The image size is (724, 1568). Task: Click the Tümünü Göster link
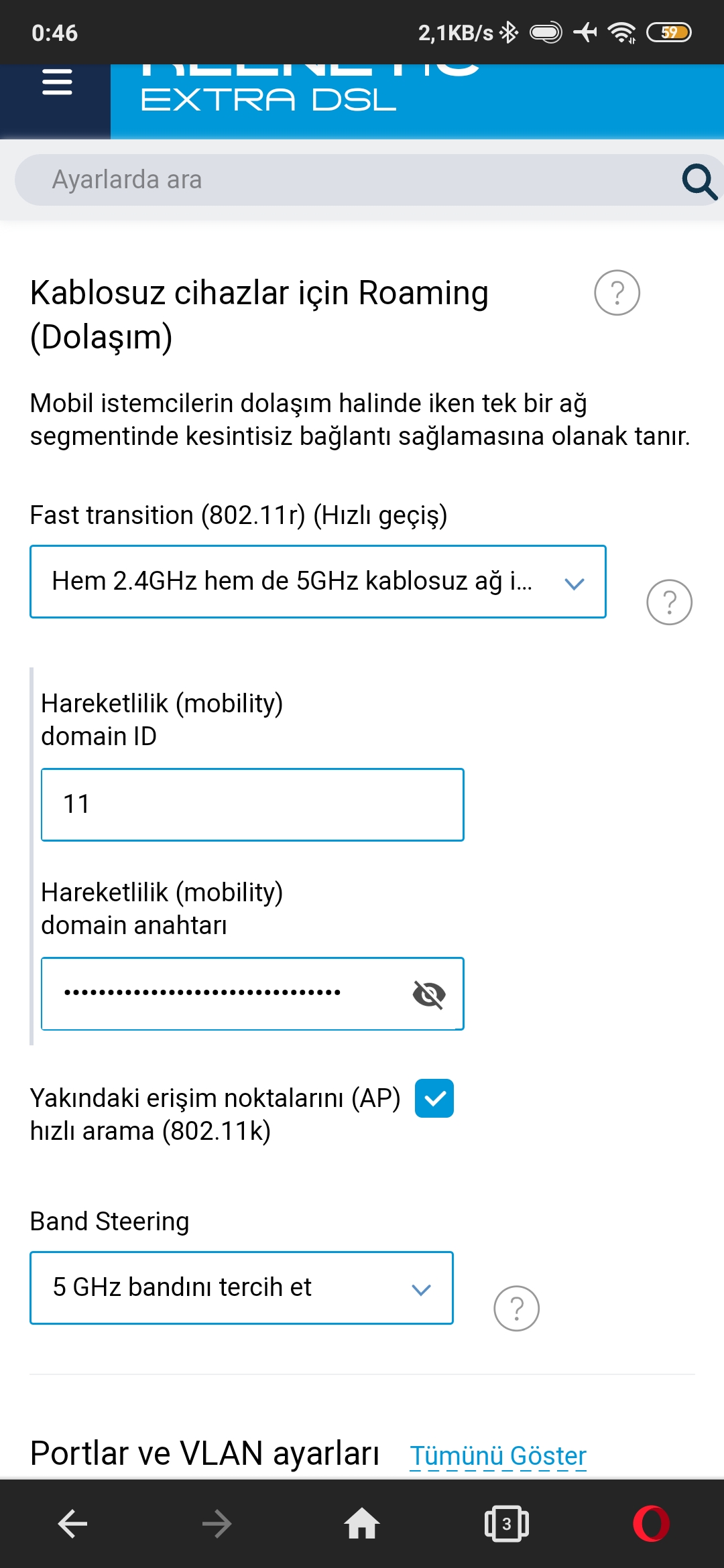point(498,1455)
